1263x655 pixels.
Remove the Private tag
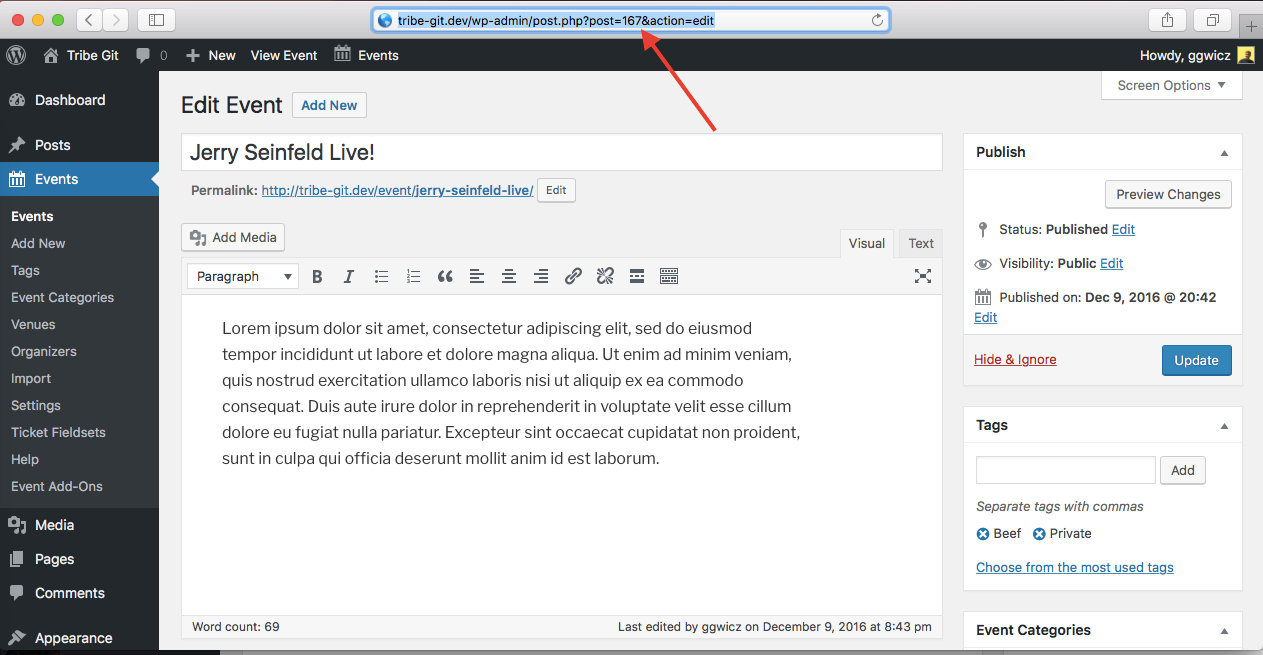coord(1039,534)
